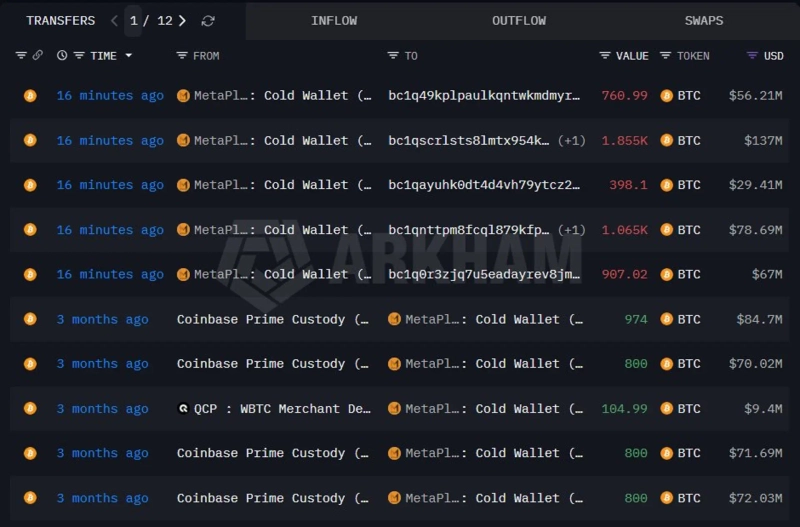Image resolution: width=800 pixels, height=527 pixels.
Task: Go to the previous transfers page
Action: (x=114, y=21)
